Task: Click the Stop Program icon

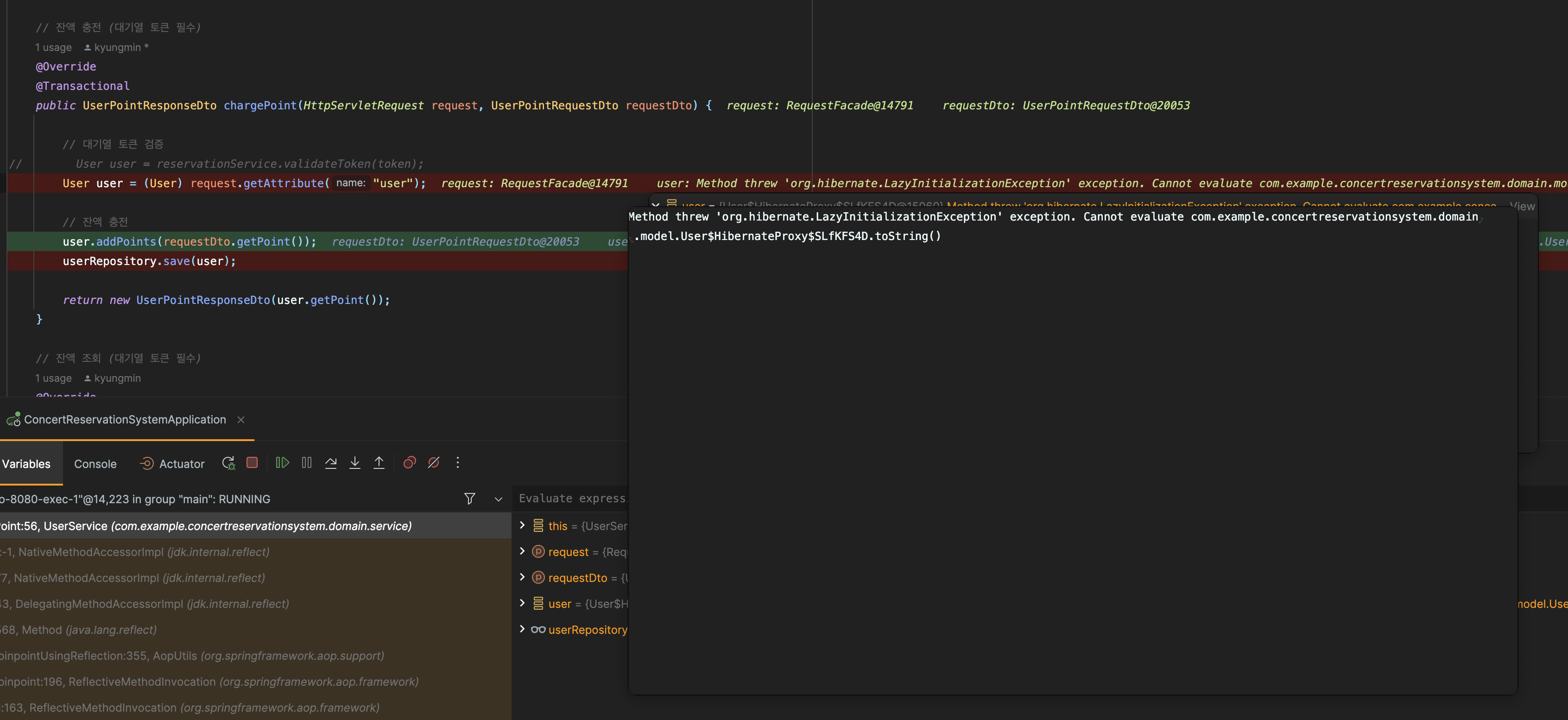Action: pos(252,463)
